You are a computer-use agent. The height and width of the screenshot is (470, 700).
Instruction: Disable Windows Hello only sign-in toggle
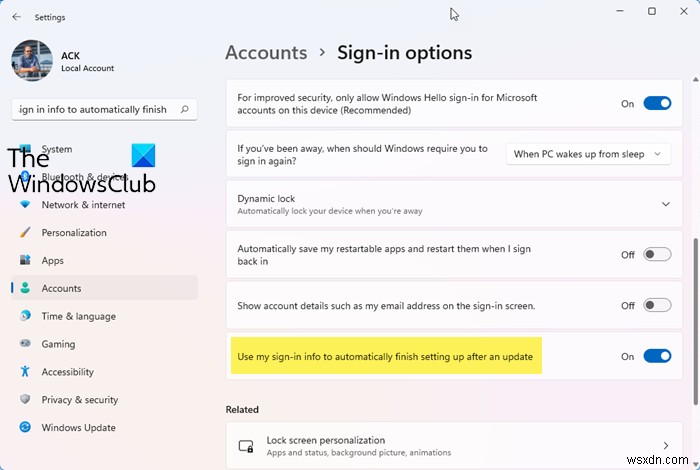pos(657,104)
